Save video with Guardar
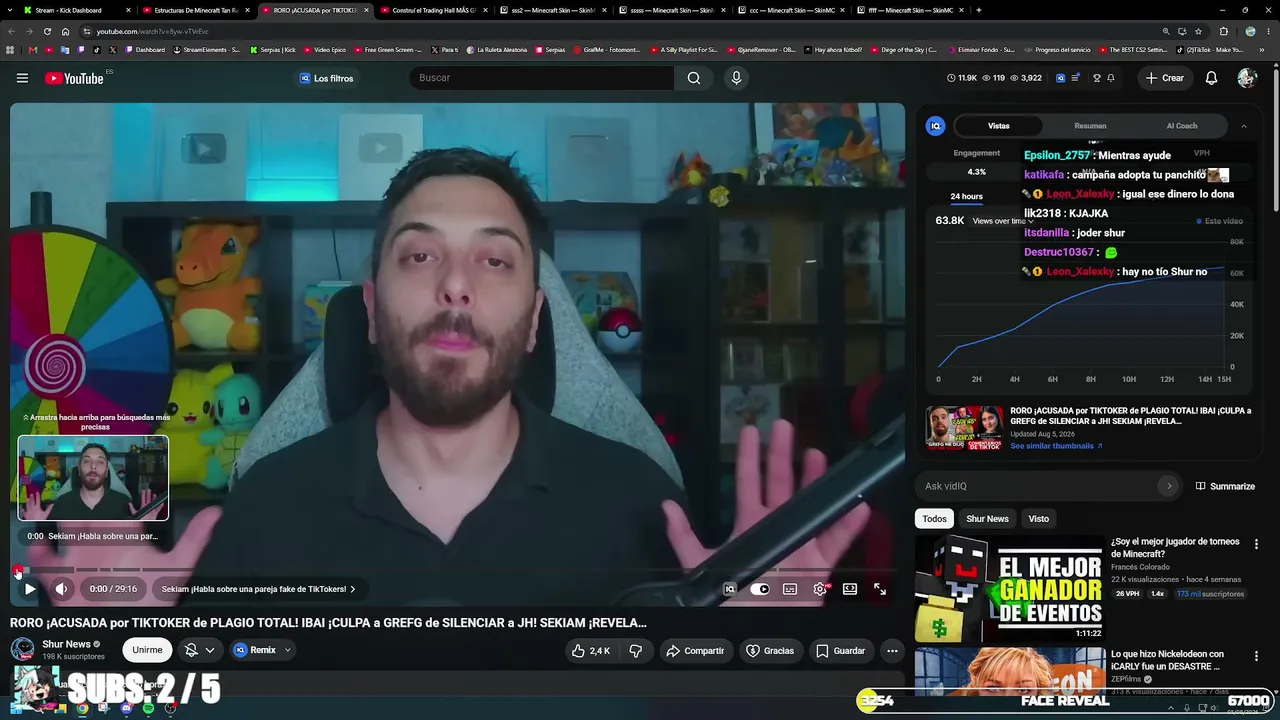 click(x=840, y=651)
